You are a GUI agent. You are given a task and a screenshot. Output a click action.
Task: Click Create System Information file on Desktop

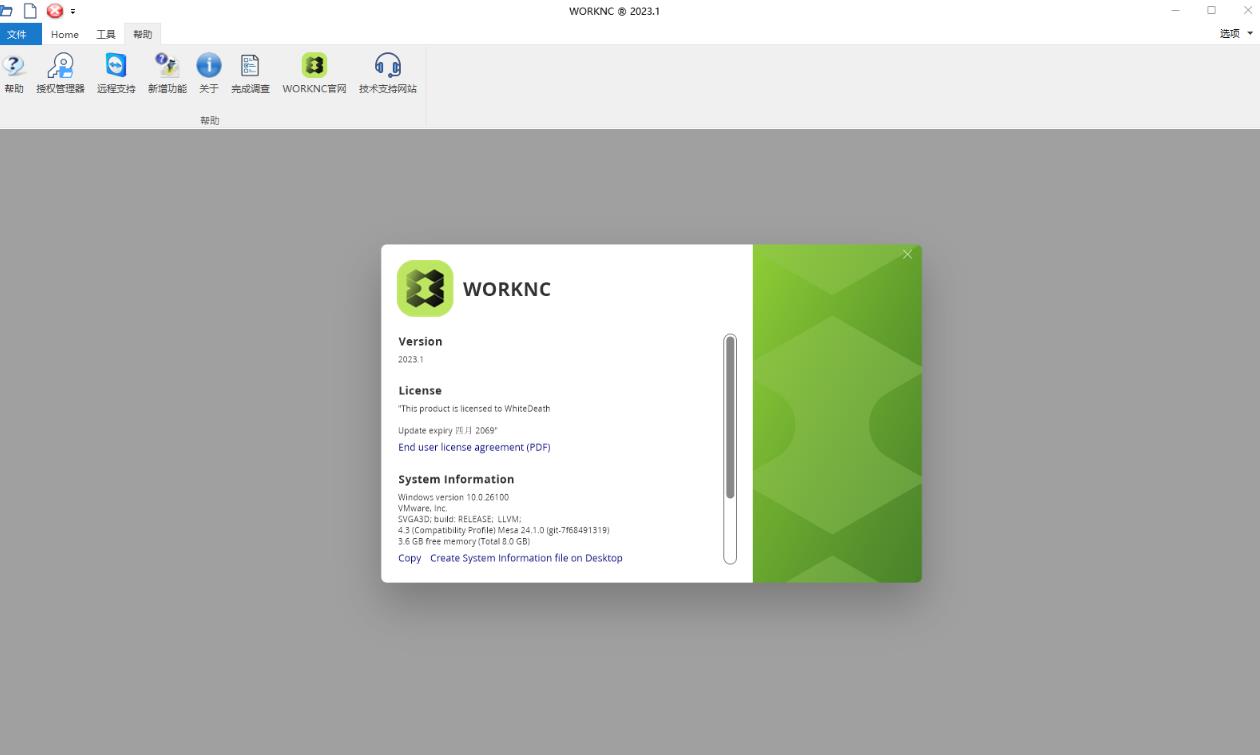coord(526,558)
